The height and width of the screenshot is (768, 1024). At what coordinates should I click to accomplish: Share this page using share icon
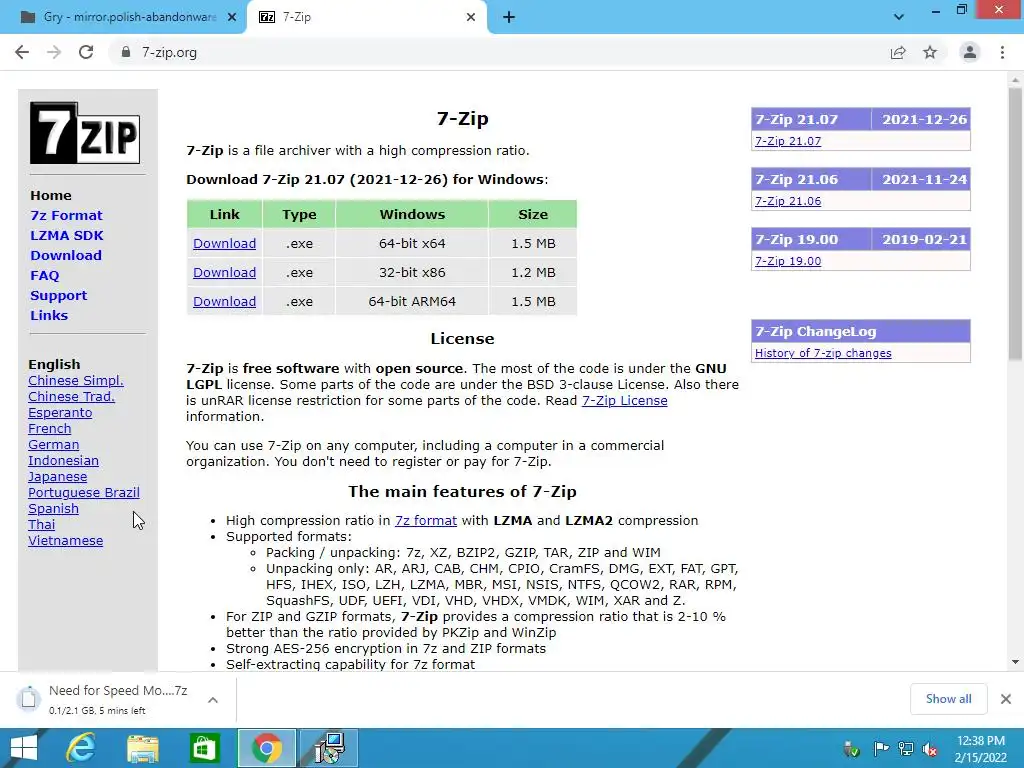point(898,52)
